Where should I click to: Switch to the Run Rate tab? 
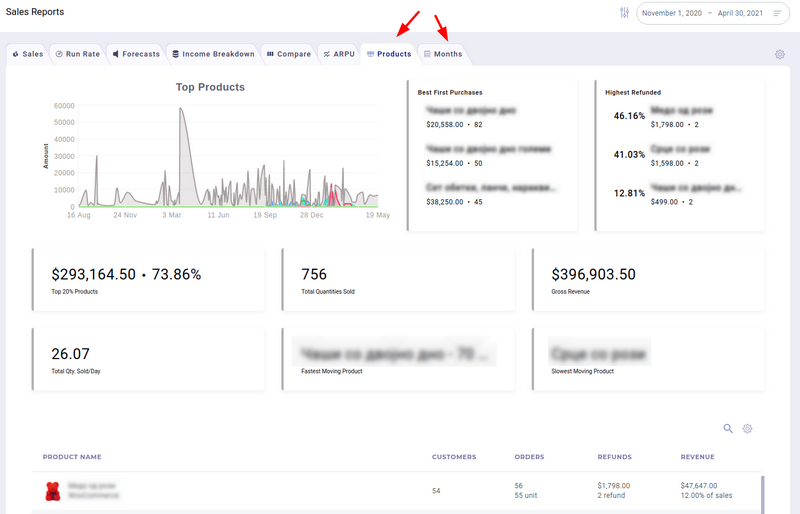(x=78, y=54)
